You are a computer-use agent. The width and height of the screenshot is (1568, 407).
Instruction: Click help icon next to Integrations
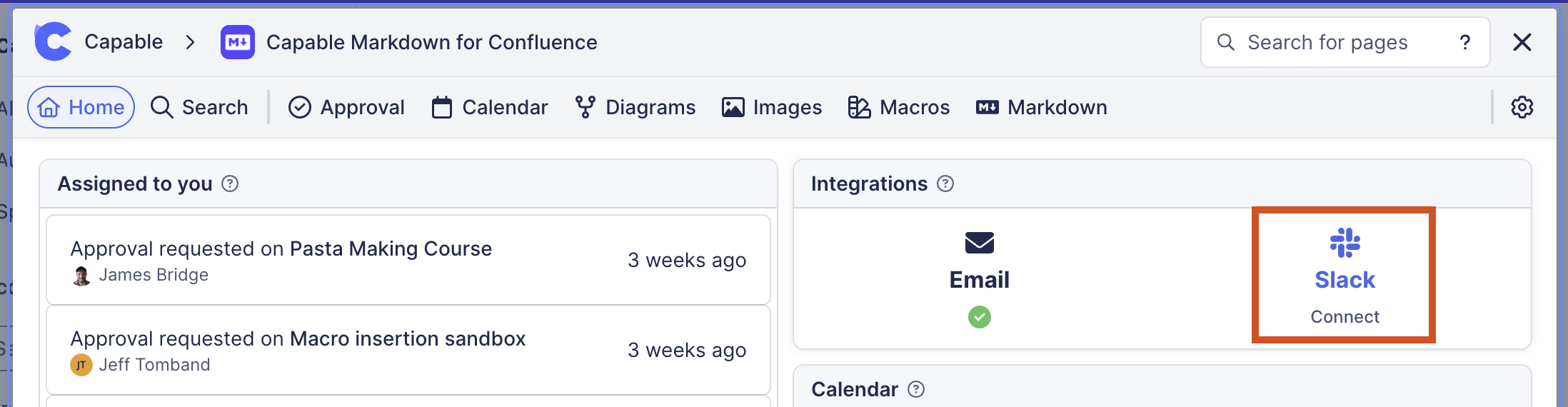tap(945, 184)
